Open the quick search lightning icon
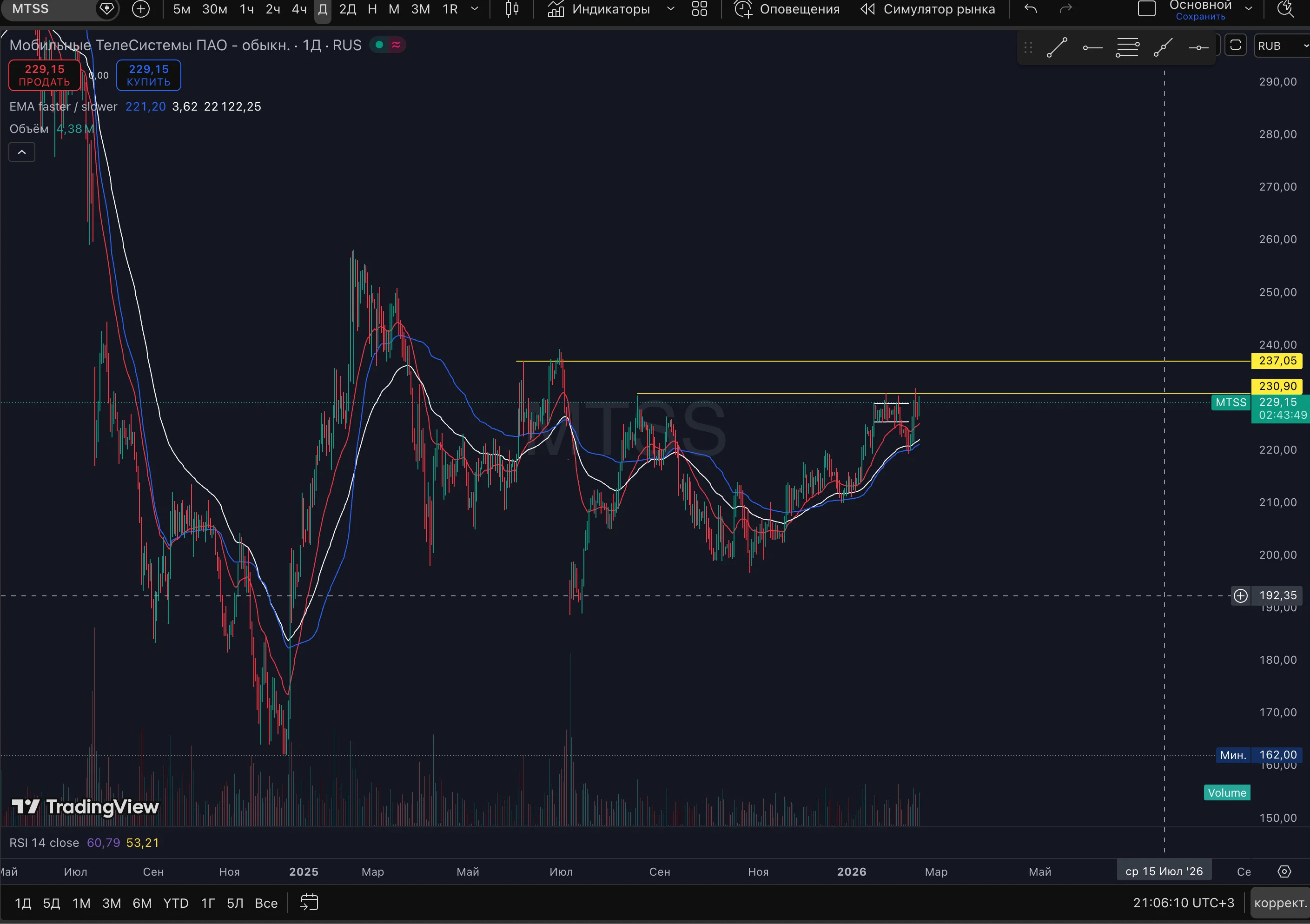This screenshot has height=924, width=1310. click(1285, 9)
